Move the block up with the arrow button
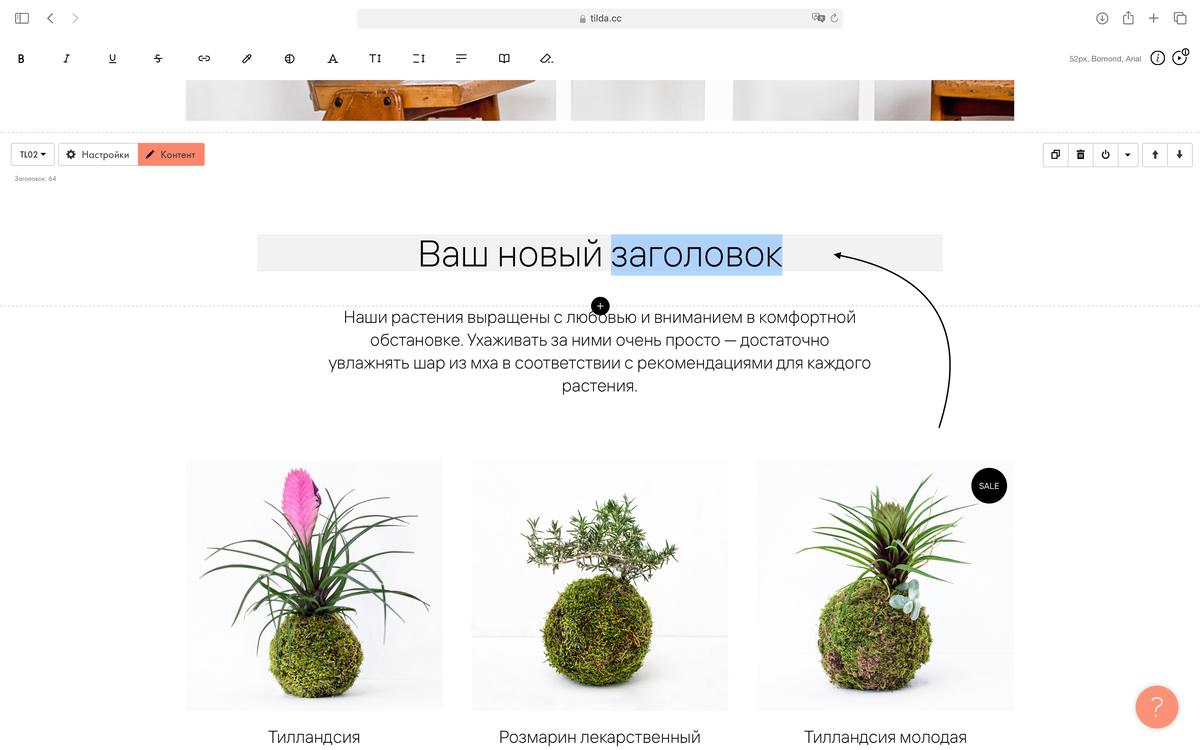This screenshot has height=750, width=1200. tap(1157, 154)
